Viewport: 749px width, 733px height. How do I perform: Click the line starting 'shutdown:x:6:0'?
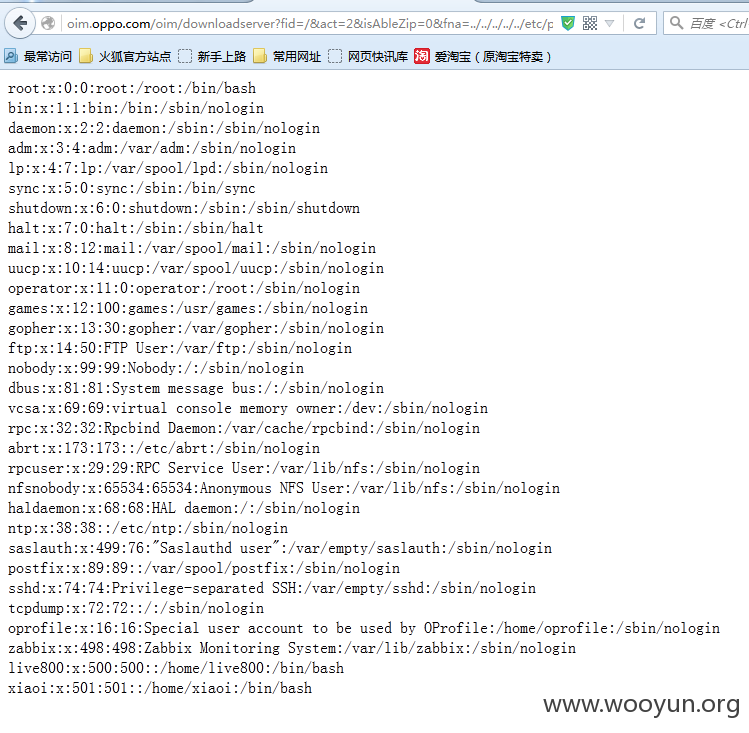click(x=184, y=208)
